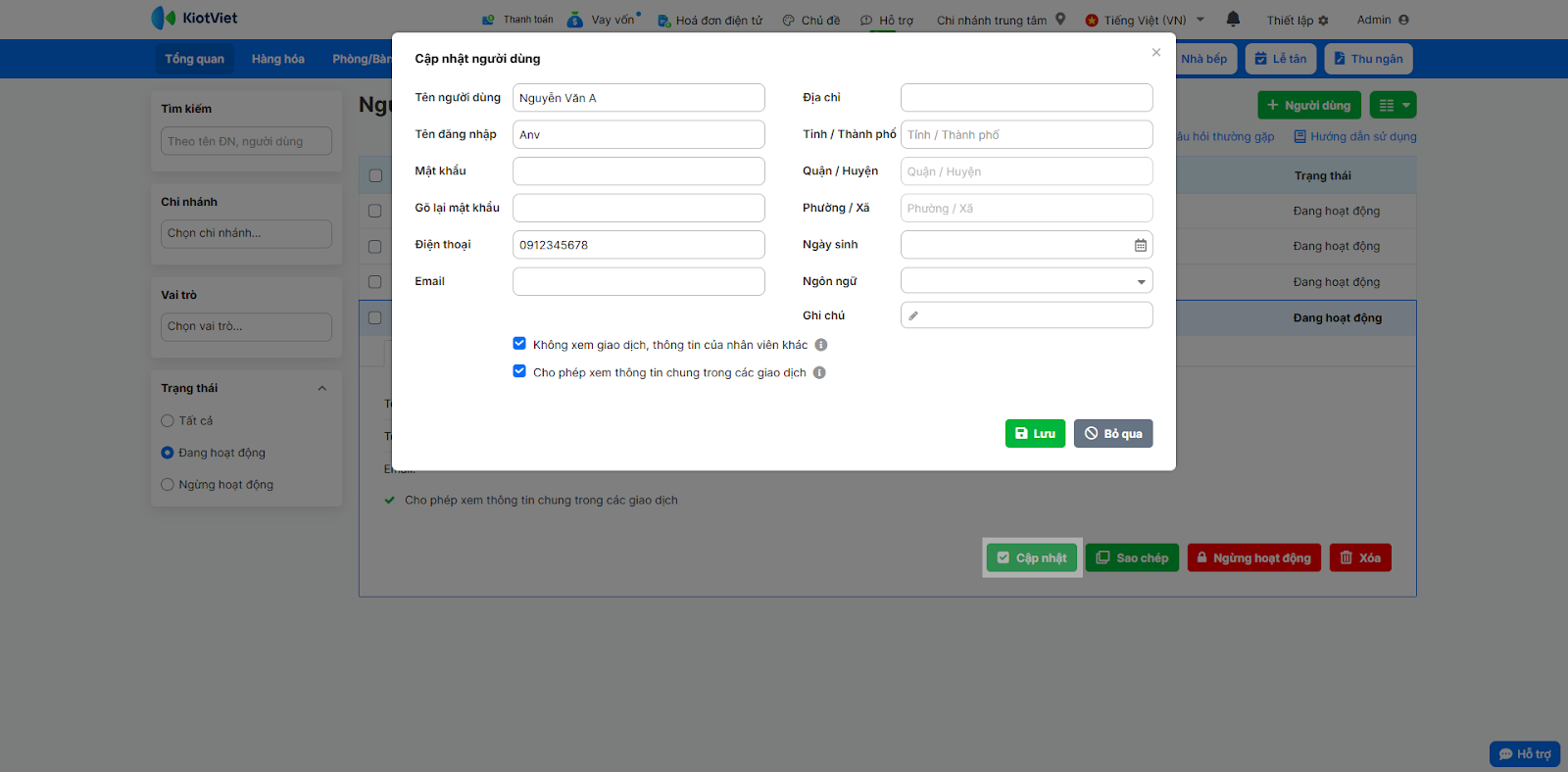Click the Thiết lập gear icon
The width and height of the screenshot is (1568, 772).
[x=1323, y=21]
